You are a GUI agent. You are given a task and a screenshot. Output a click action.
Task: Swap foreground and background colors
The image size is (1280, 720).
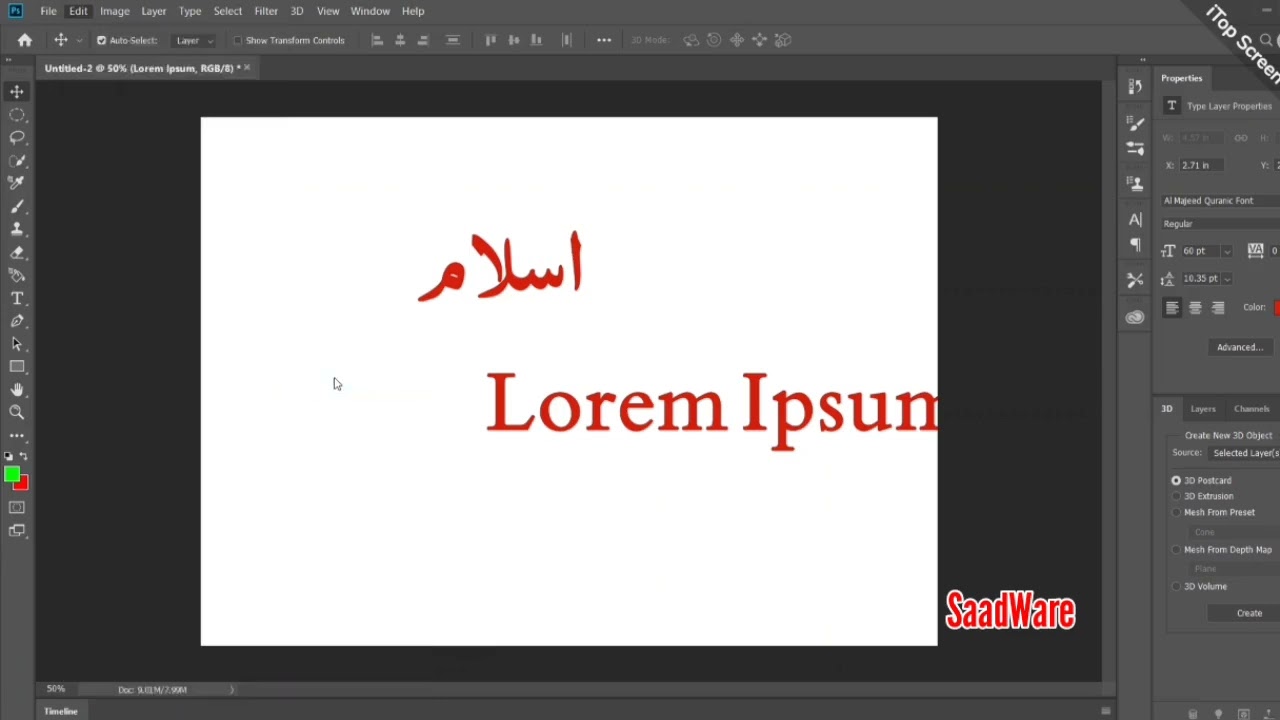tap(24, 456)
